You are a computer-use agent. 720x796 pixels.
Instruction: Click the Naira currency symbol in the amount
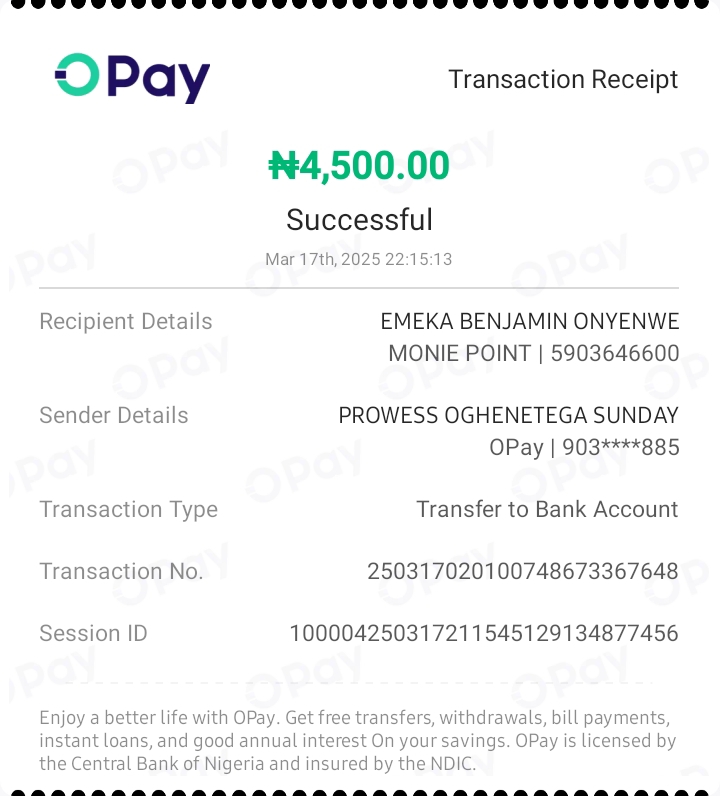click(284, 166)
